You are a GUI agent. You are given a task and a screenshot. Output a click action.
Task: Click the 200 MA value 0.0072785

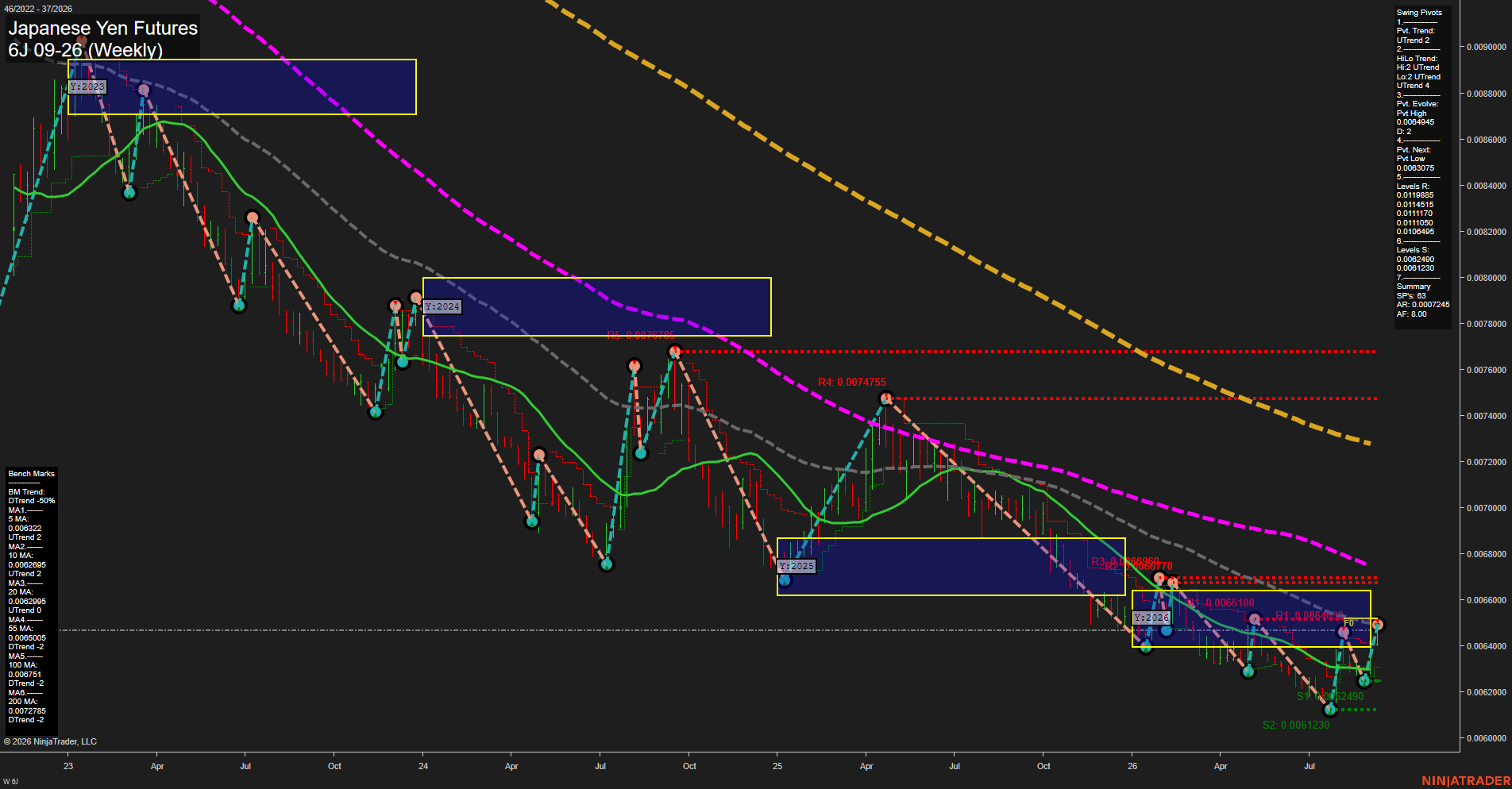coord(27,711)
